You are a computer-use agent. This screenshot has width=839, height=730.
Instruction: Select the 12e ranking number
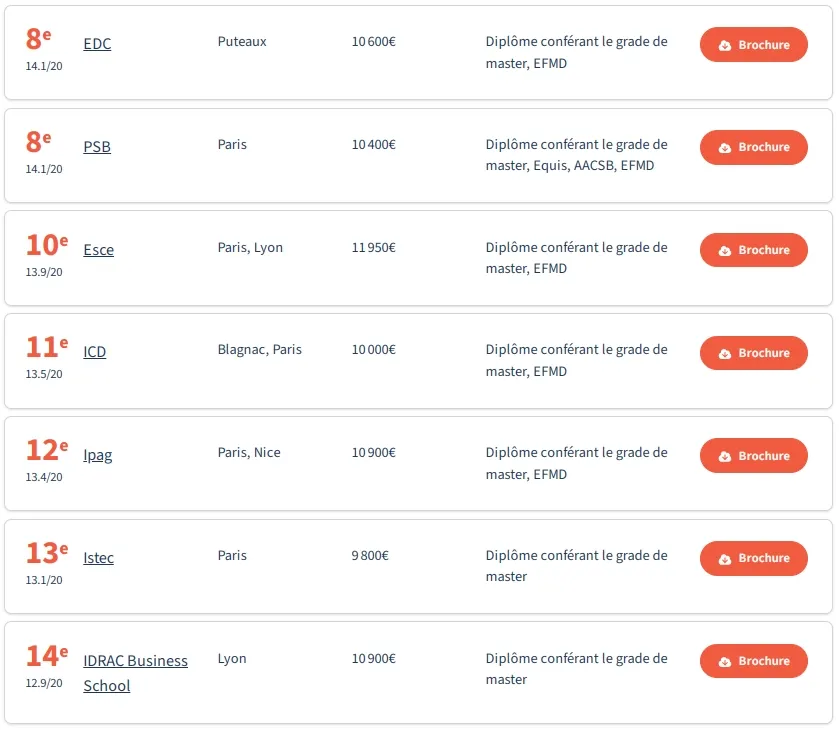[x=47, y=450]
